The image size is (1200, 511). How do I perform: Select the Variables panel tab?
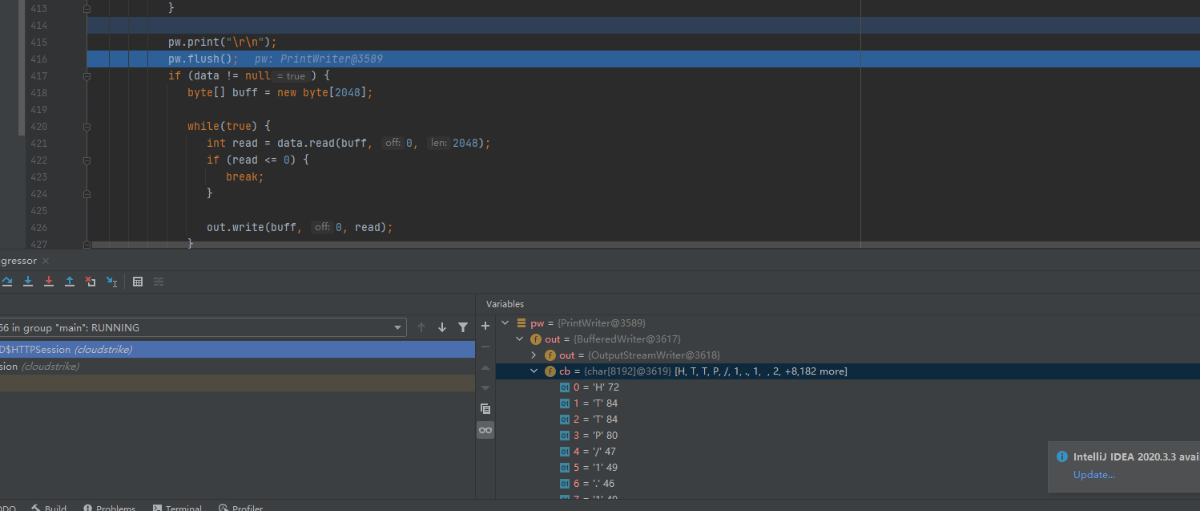coord(505,304)
